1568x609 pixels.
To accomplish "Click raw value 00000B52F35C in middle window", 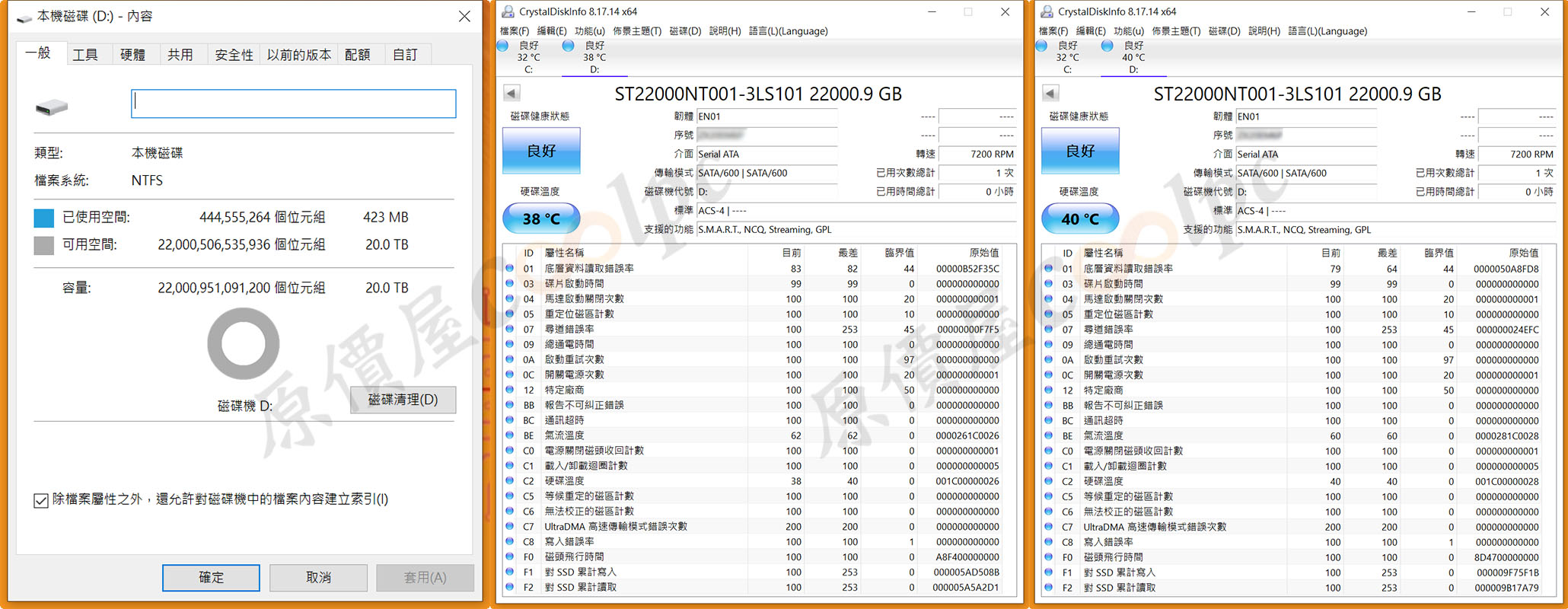I will pyautogui.click(x=967, y=269).
